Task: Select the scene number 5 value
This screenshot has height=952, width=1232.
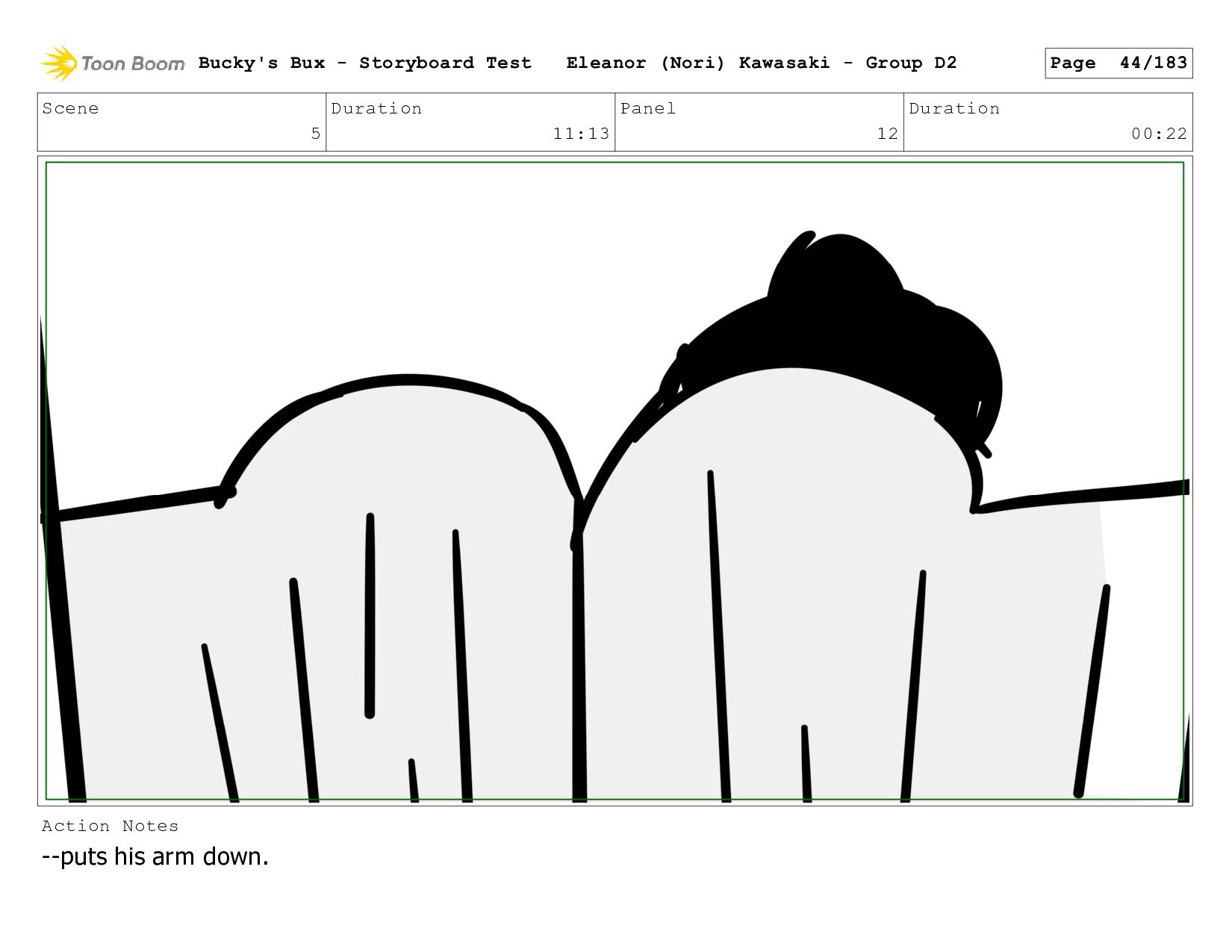Action: (x=315, y=134)
